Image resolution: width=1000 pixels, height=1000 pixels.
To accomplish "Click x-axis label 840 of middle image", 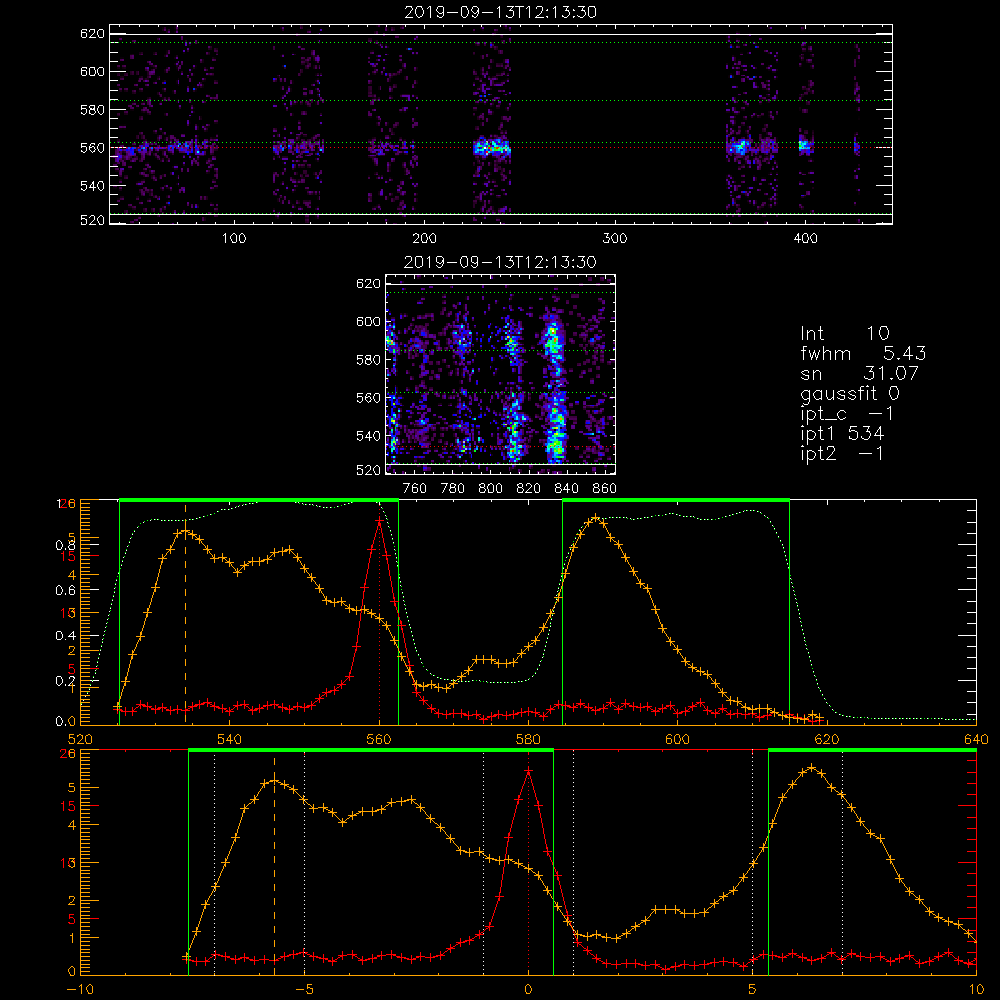I will click(566, 489).
